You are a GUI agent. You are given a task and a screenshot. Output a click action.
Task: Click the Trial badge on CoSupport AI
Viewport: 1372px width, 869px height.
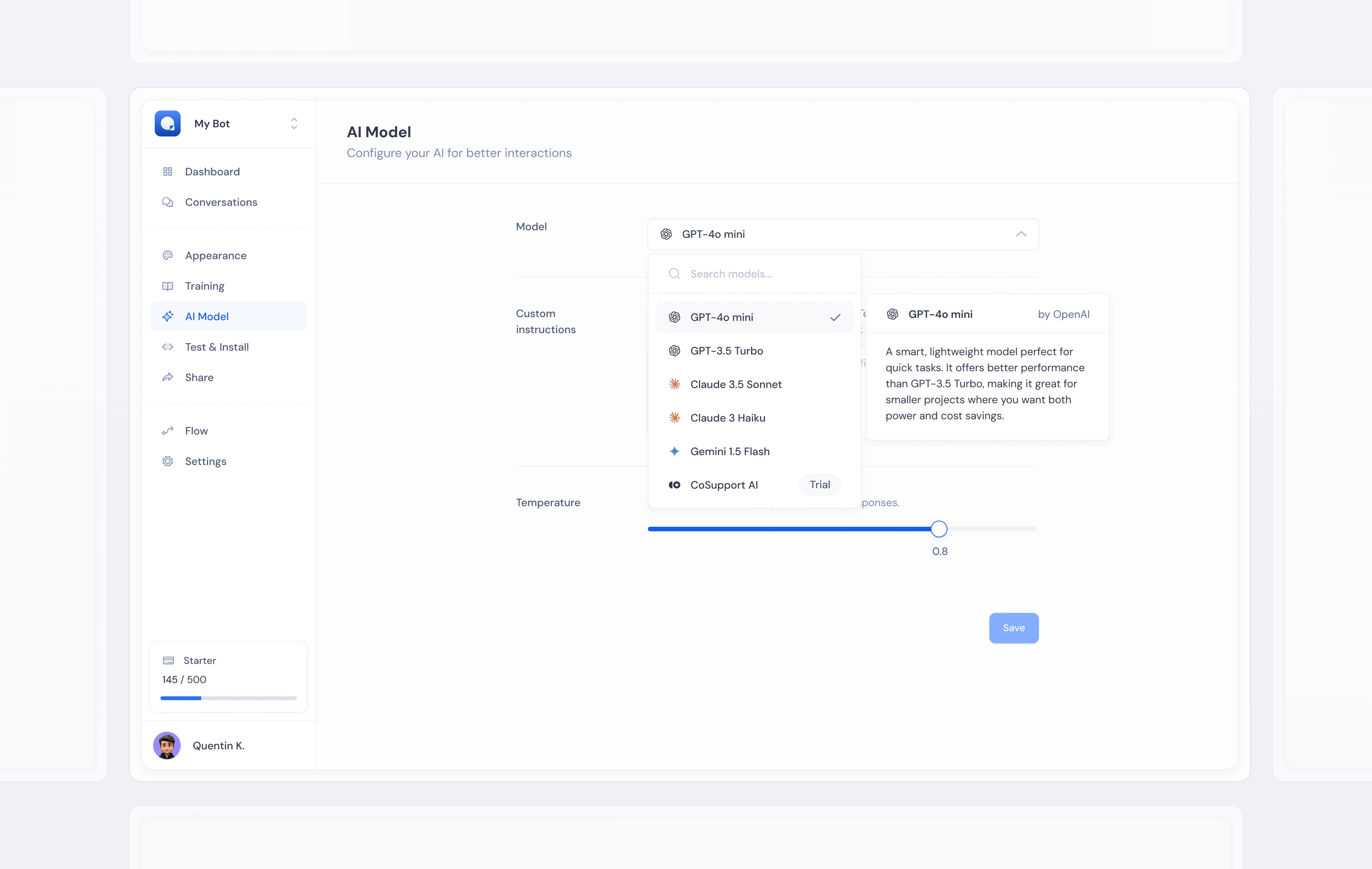(x=820, y=485)
